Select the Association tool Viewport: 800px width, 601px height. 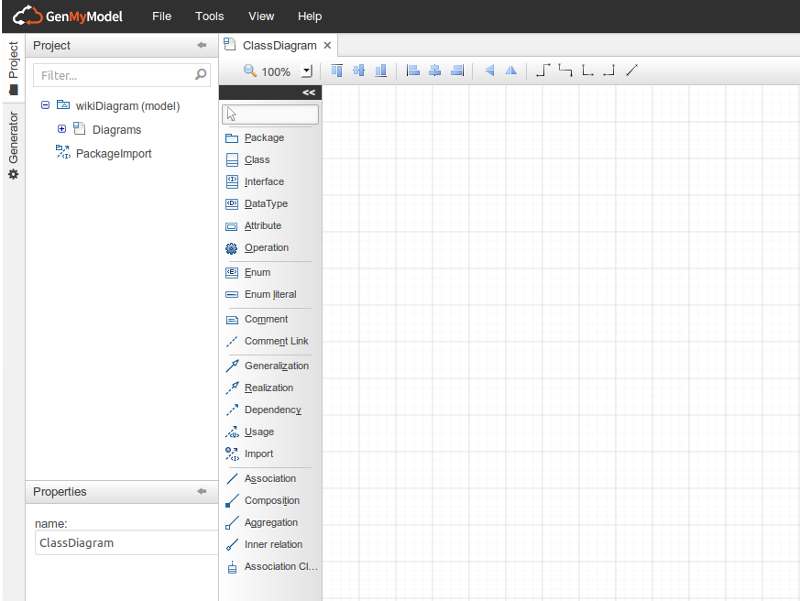click(266, 478)
